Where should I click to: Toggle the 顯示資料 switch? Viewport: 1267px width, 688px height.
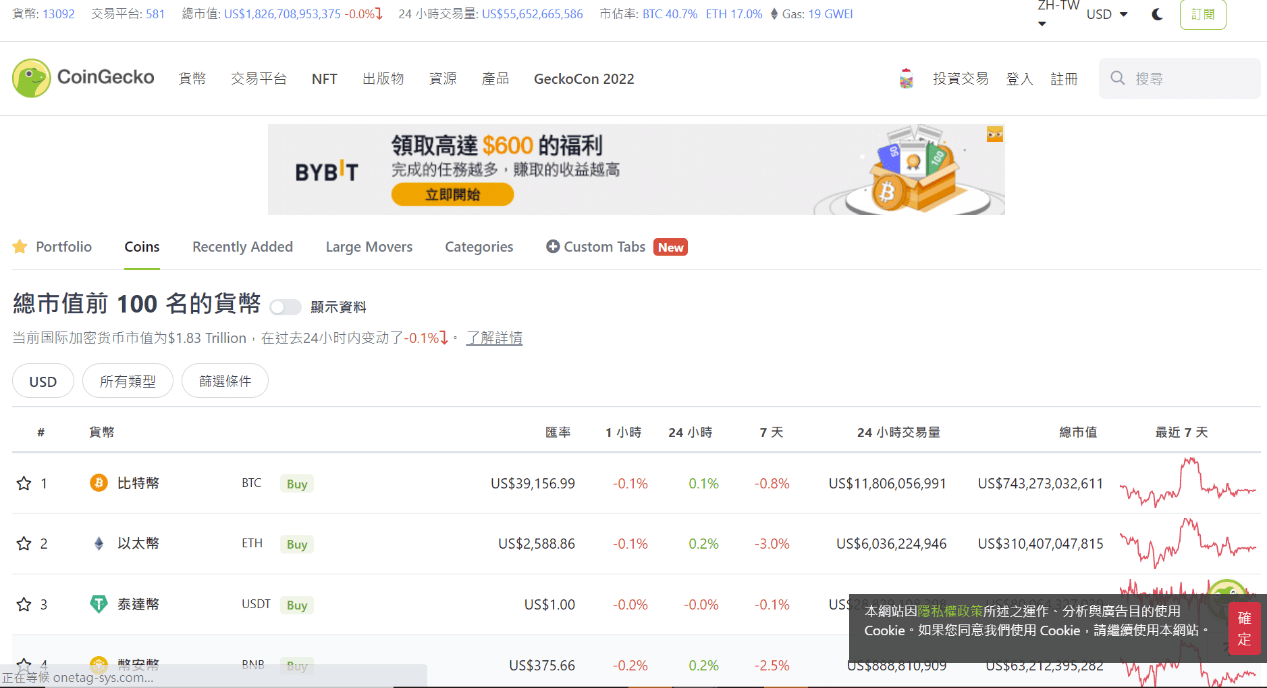(x=285, y=309)
